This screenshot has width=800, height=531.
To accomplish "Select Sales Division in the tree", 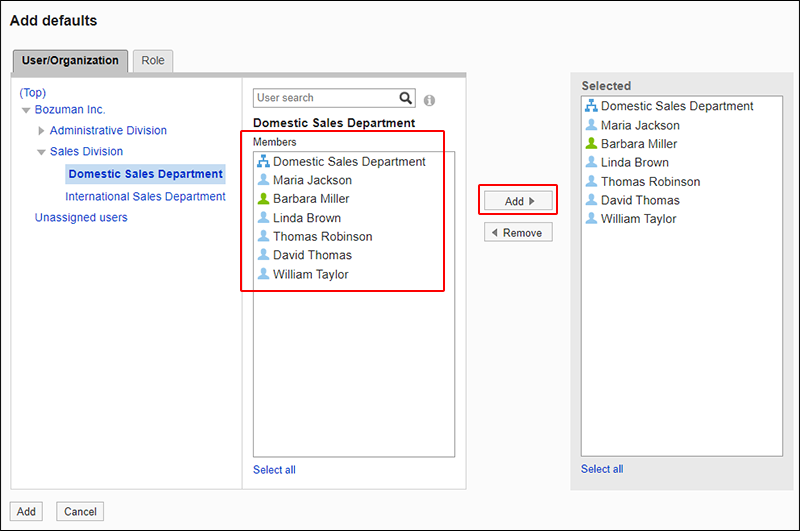I will coord(86,151).
